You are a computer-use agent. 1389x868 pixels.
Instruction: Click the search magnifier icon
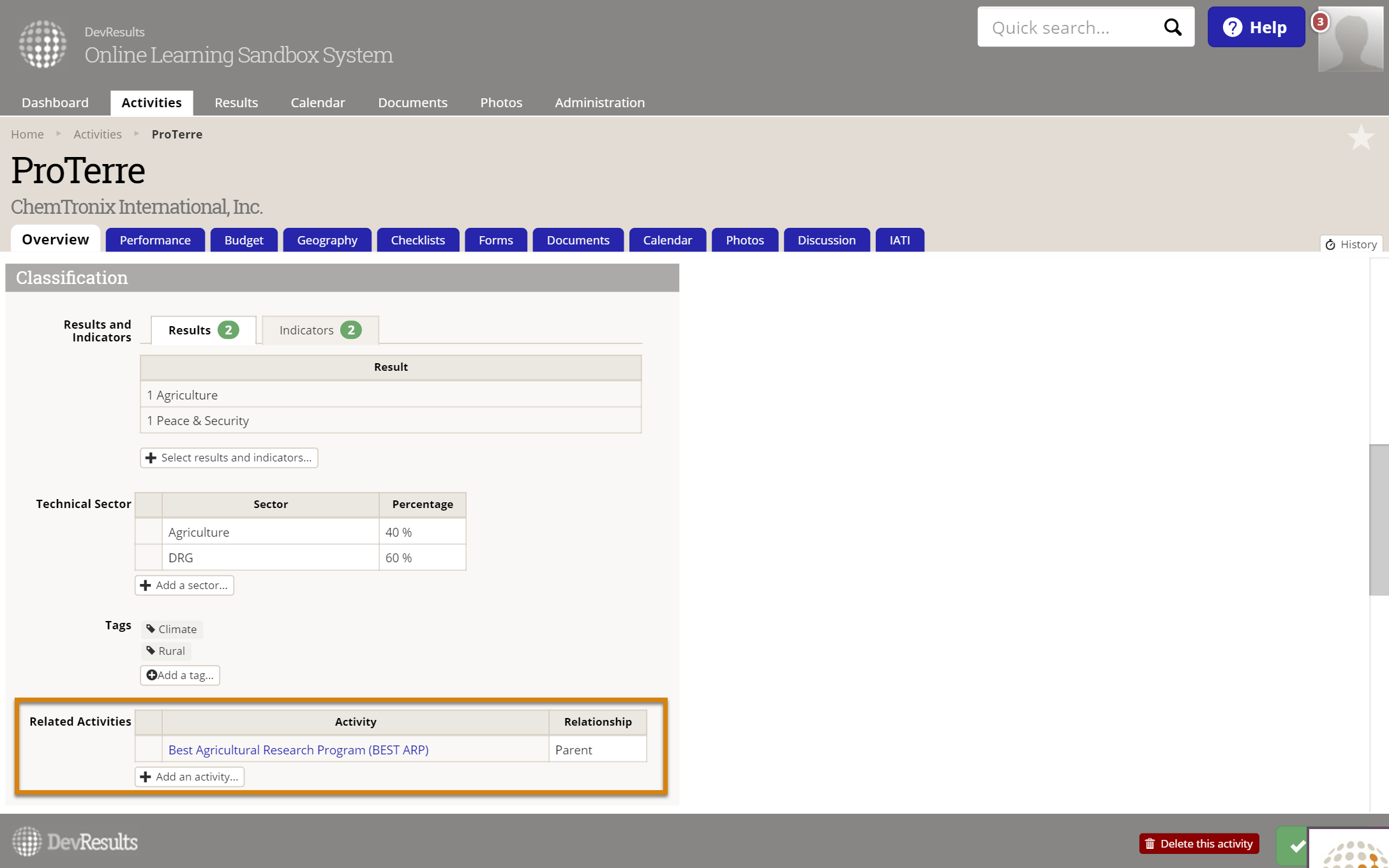[x=1173, y=27]
